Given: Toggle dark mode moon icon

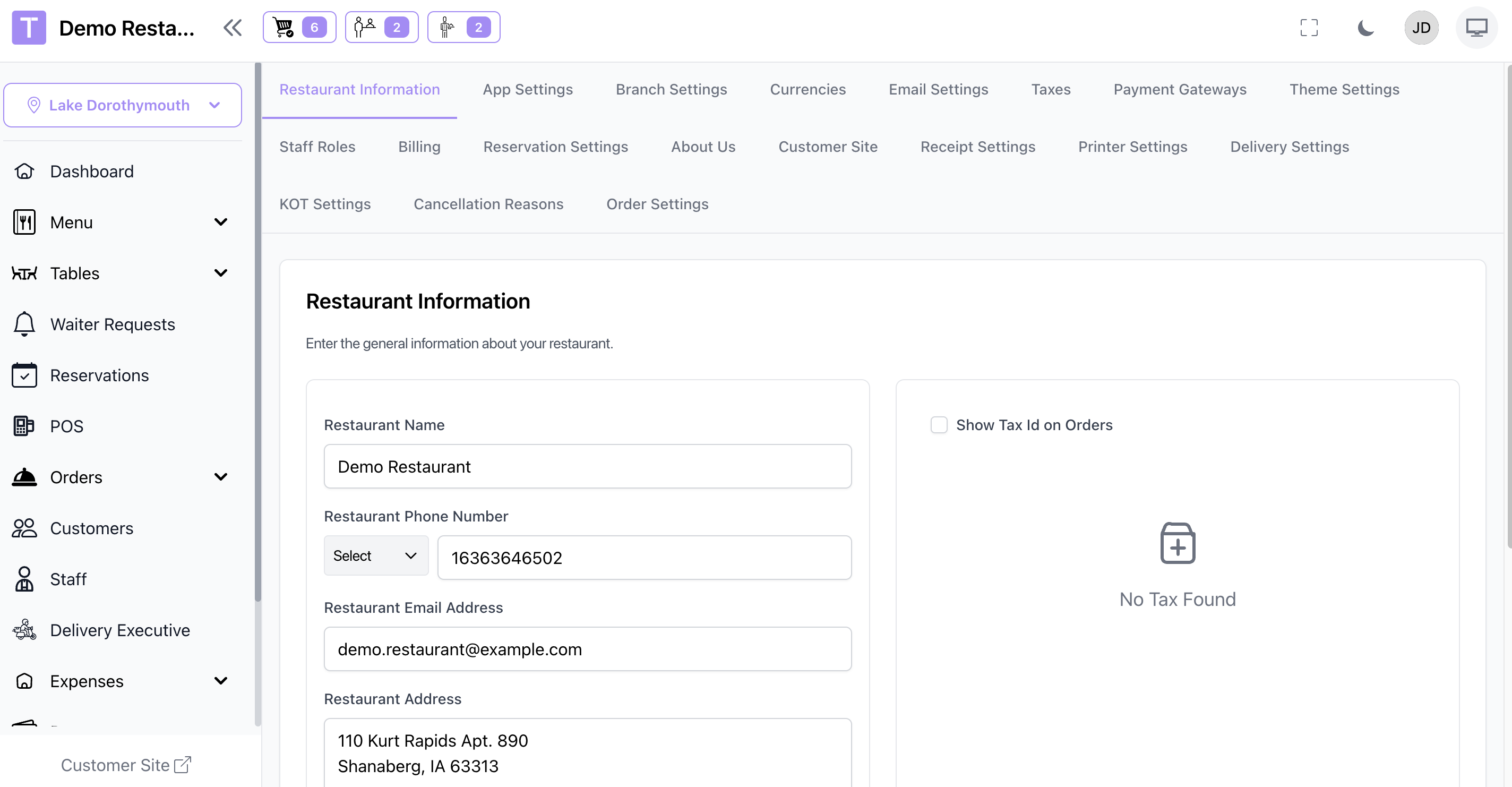Looking at the screenshot, I should 1365,28.
